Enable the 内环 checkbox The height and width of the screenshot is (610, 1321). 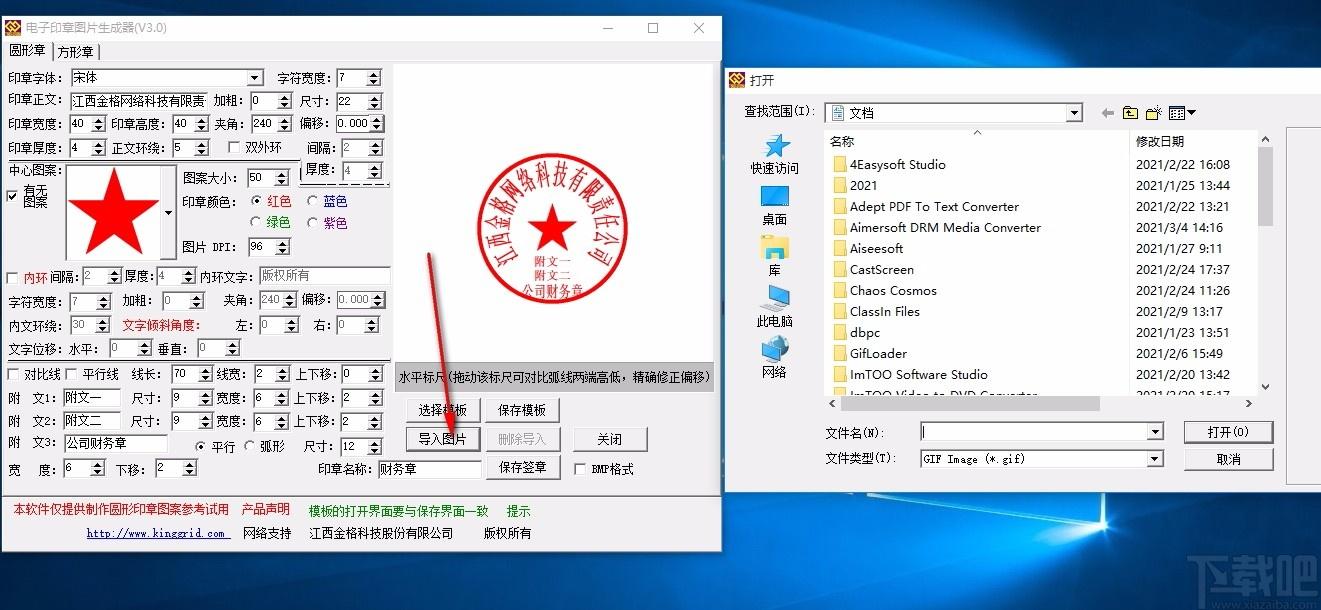tap(12, 277)
